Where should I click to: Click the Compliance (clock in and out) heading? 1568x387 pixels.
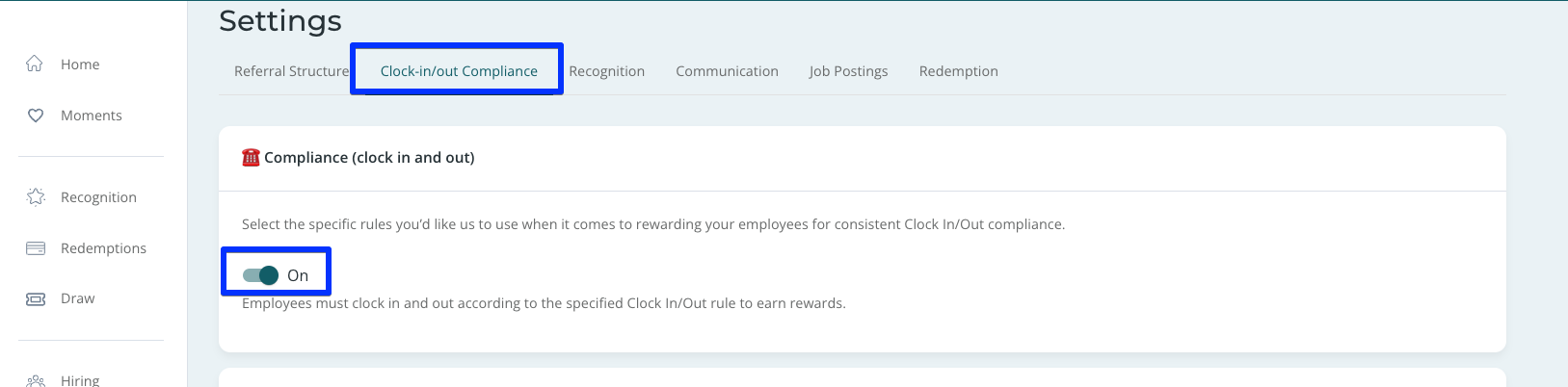(369, 157)
